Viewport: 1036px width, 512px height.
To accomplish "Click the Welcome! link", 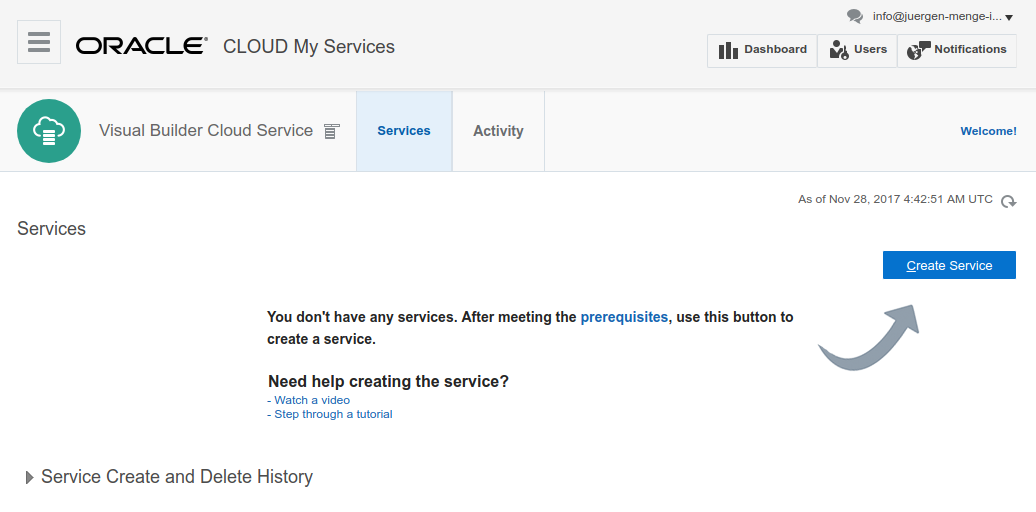I will coord(988,131).
